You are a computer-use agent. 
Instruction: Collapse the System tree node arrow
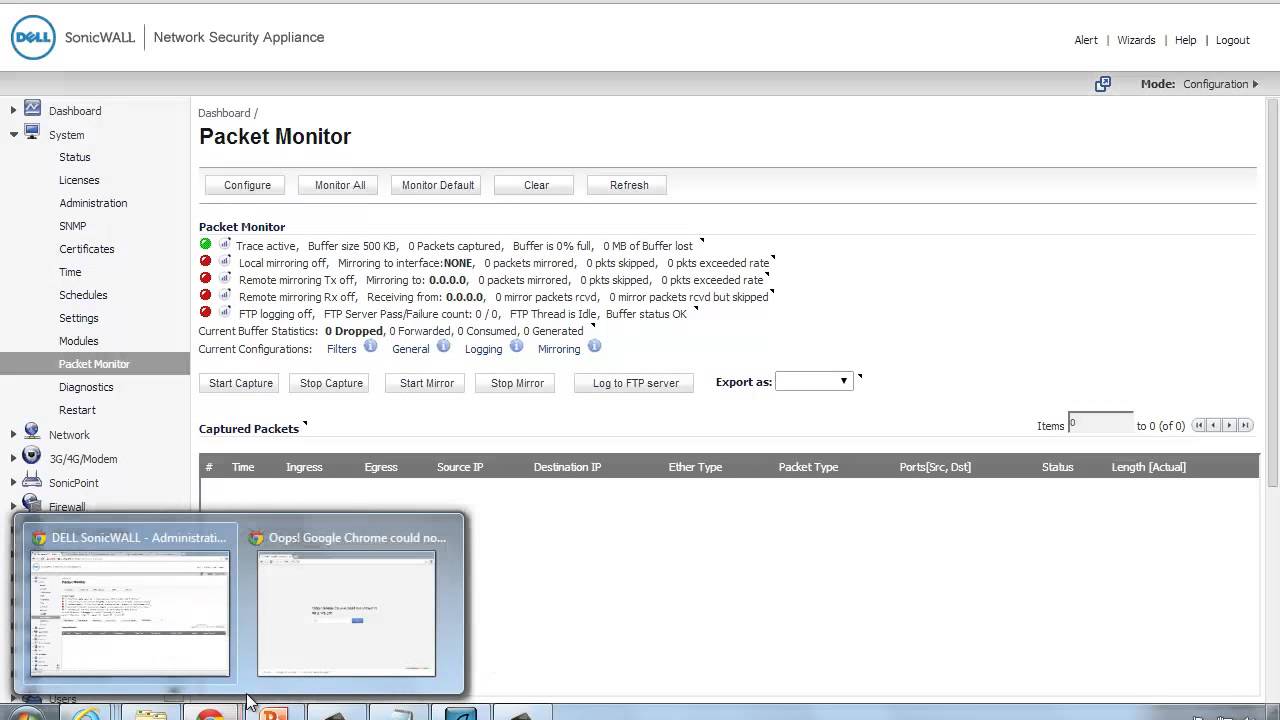(13, 134)
